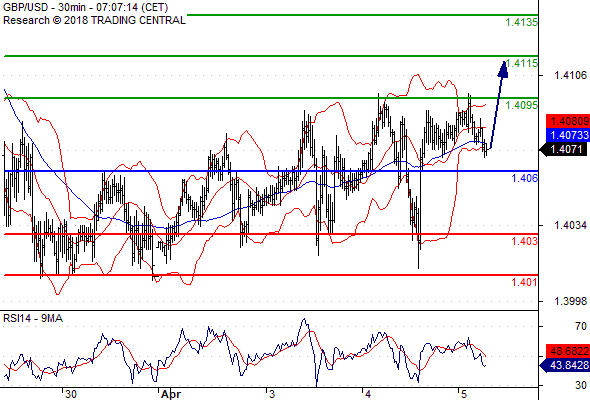This screenshot has height=400, width=590.
Task: Click the 1.4135 resistance level label
Action: pyautogui.click(x=522, y=23)
